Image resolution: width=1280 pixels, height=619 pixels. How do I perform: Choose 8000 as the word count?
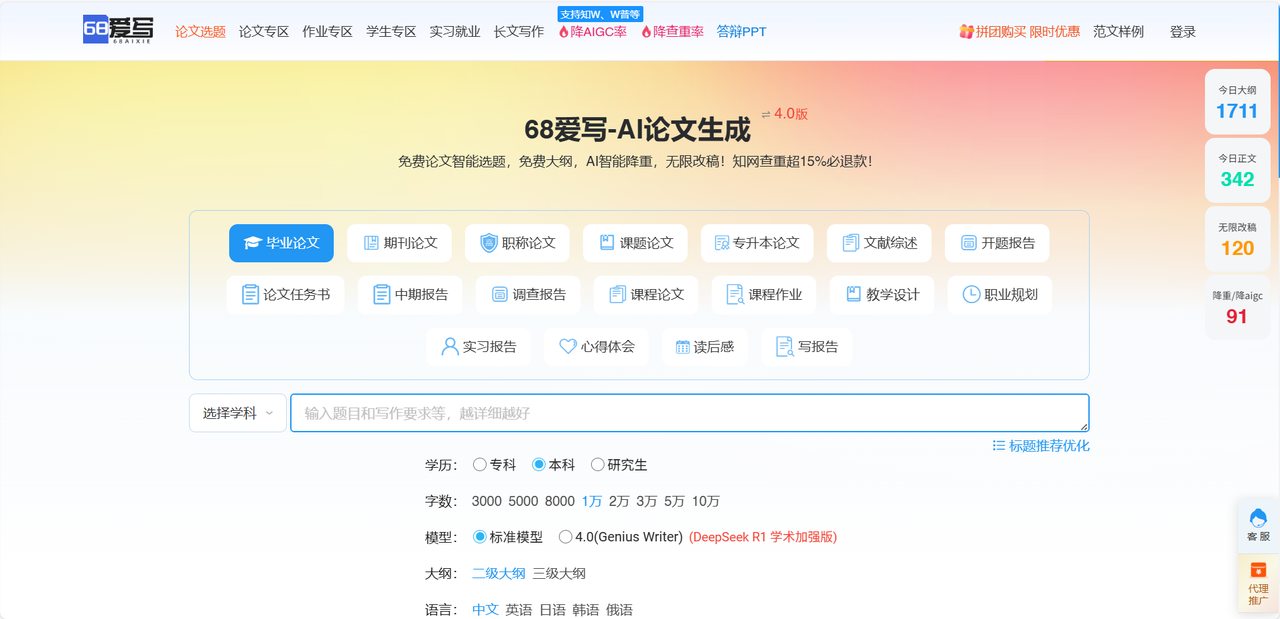(560, 501)
